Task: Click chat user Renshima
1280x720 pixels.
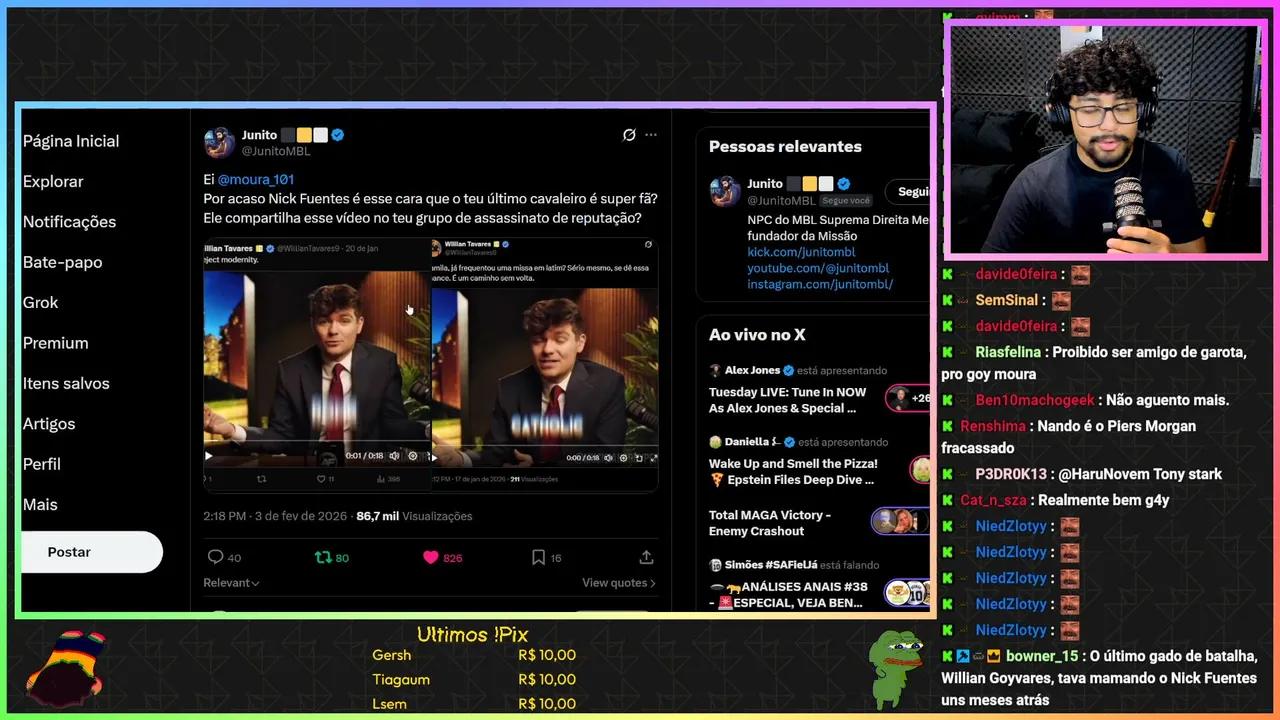Action: point(993,426)
